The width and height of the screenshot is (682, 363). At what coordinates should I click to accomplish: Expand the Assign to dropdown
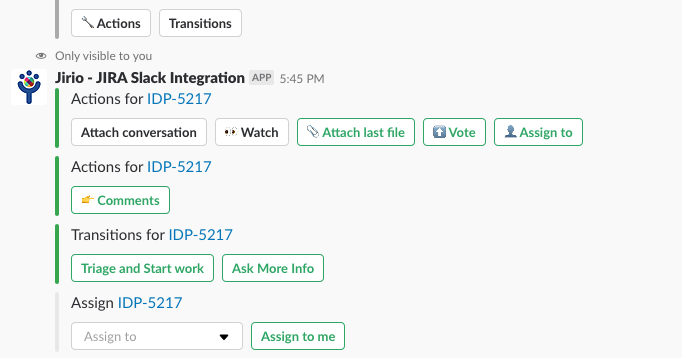point(157,336)
